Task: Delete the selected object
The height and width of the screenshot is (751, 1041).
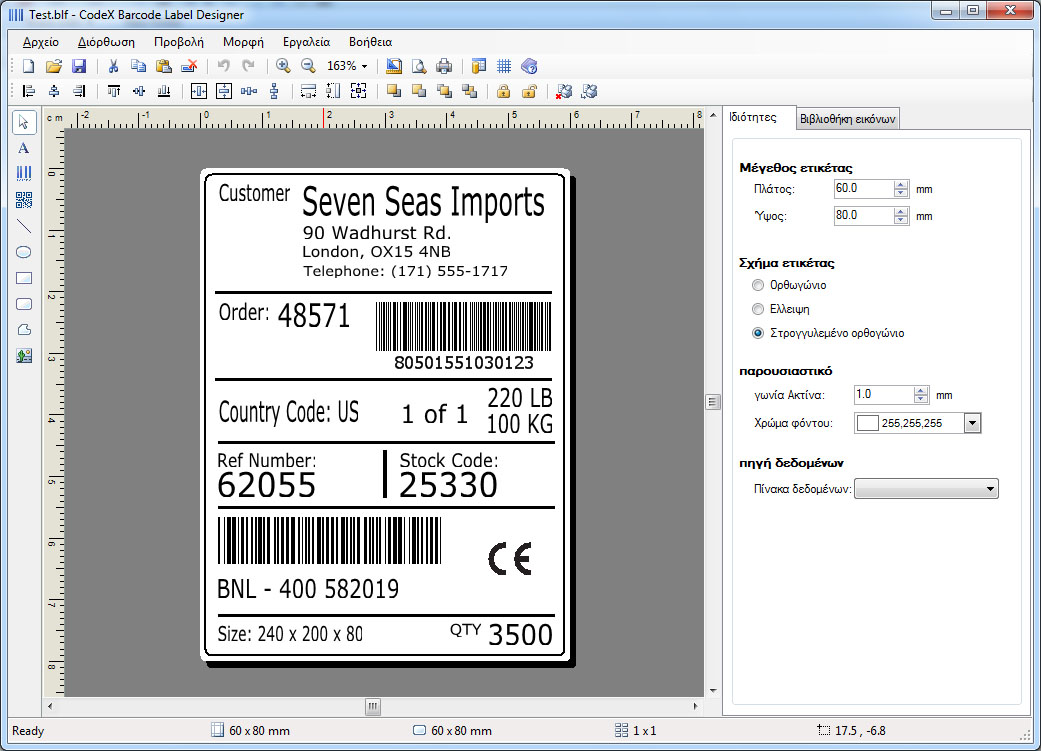Action: click(x=189, y=66)
